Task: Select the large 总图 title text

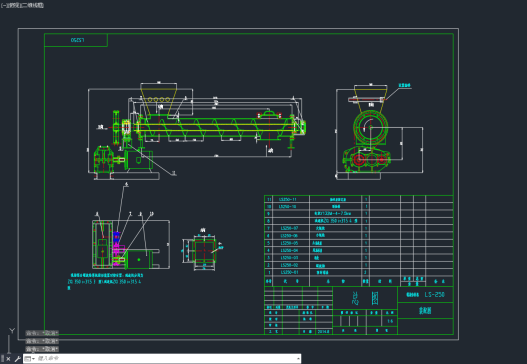Action: pos(365,298)
